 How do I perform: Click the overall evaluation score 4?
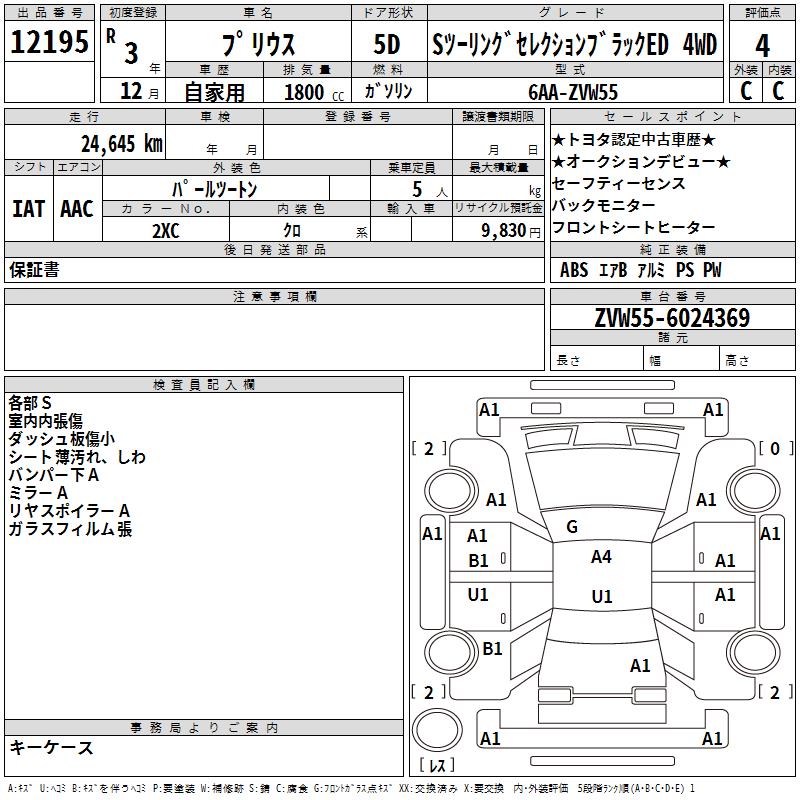point(762,46)
